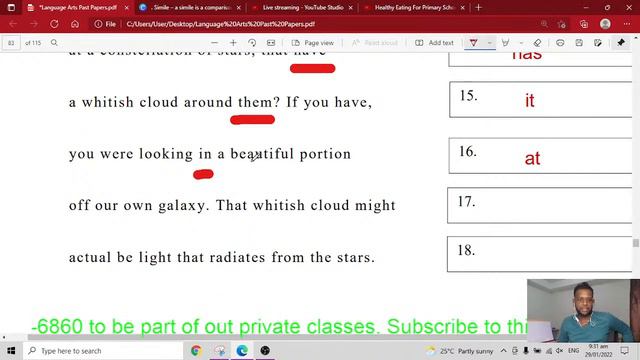Open Settings and more menu
Viewport: 640px width, 360px height.
coord(627,24)
